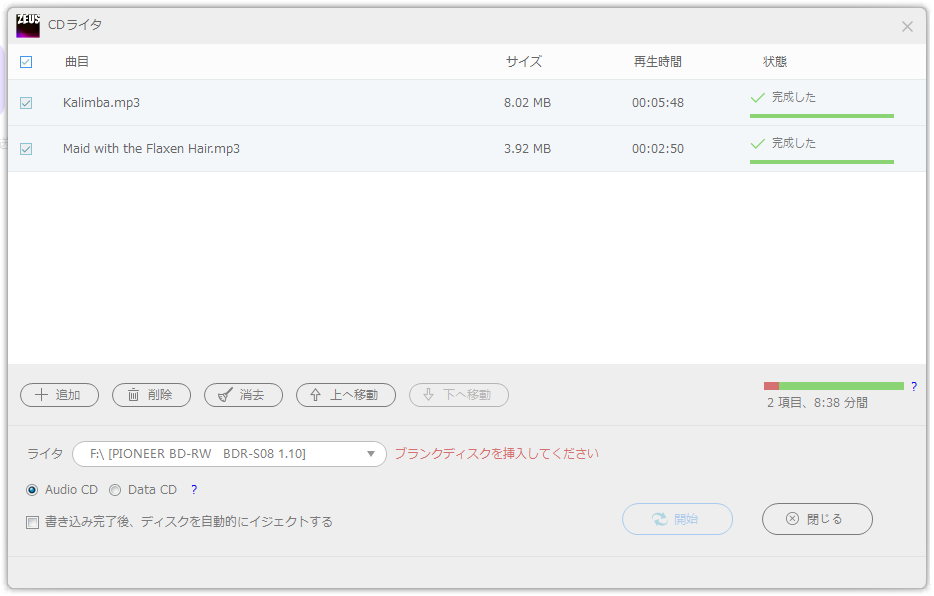Click the 00:05:48 duration value
Image resolution: width=934 pixels, height=596 pixels.
658,103
